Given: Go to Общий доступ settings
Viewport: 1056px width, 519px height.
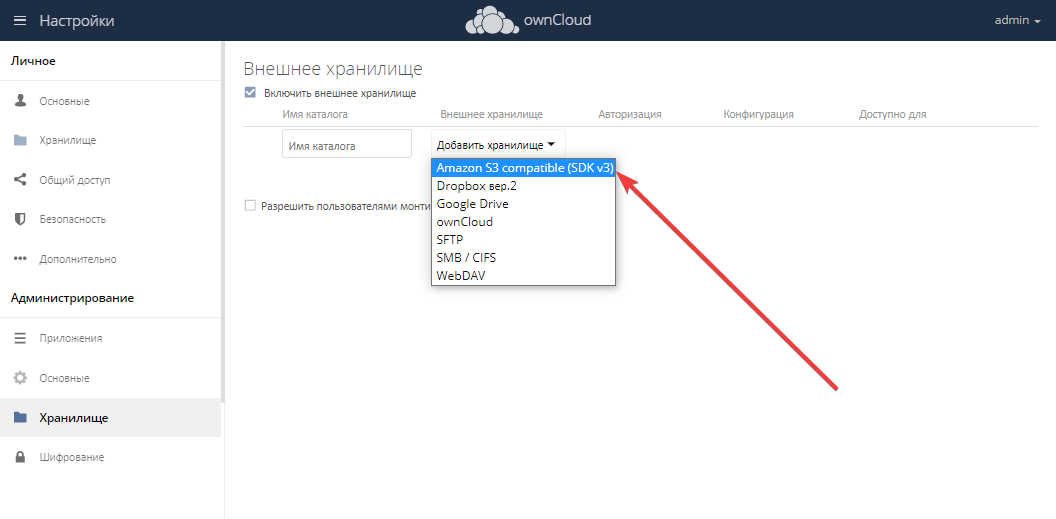Looking at the screenshot, I should (x=110, y=180).
